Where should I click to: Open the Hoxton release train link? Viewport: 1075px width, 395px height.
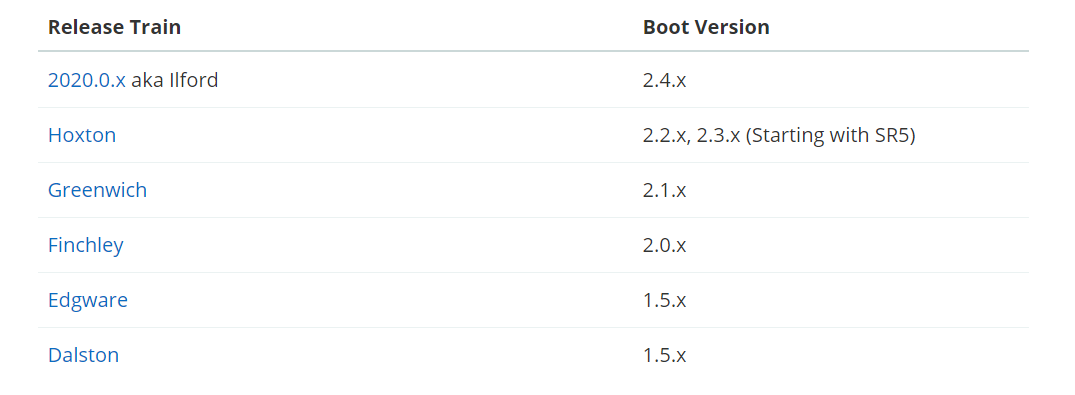pos(82,135)
